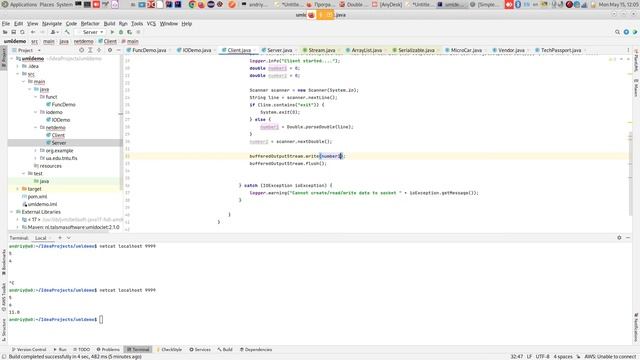Viewport: 640px width, 360px height.
Task: Click Select Opened File target icon in Project panel
Action: (x=81, y=50)
